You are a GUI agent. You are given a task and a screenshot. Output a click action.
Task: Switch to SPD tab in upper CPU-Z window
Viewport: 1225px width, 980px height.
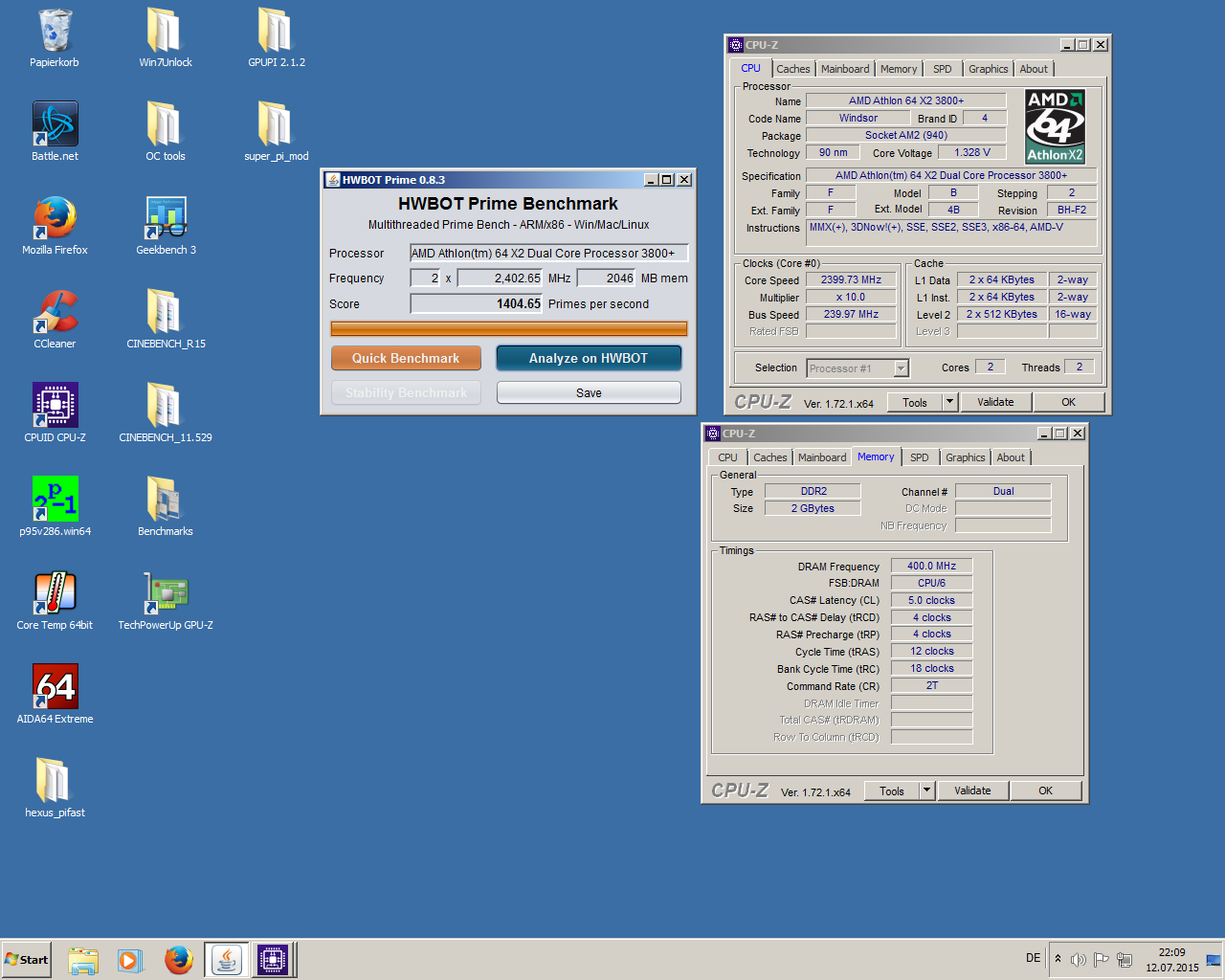click(x=943, y=69)
